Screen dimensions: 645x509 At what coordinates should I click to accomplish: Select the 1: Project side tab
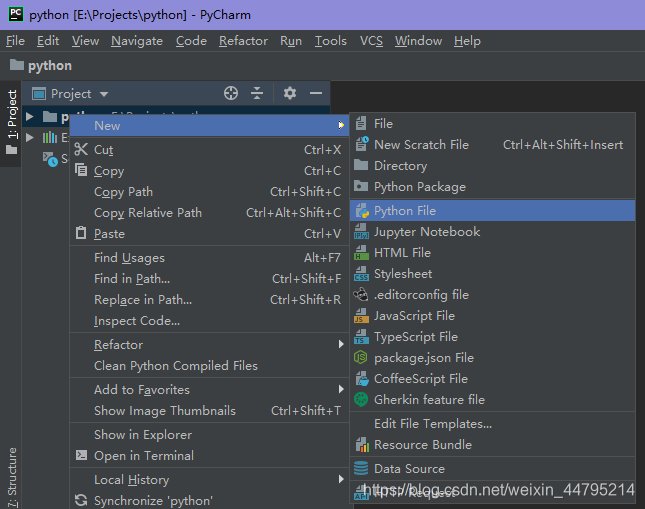click(x=11, y=123)
